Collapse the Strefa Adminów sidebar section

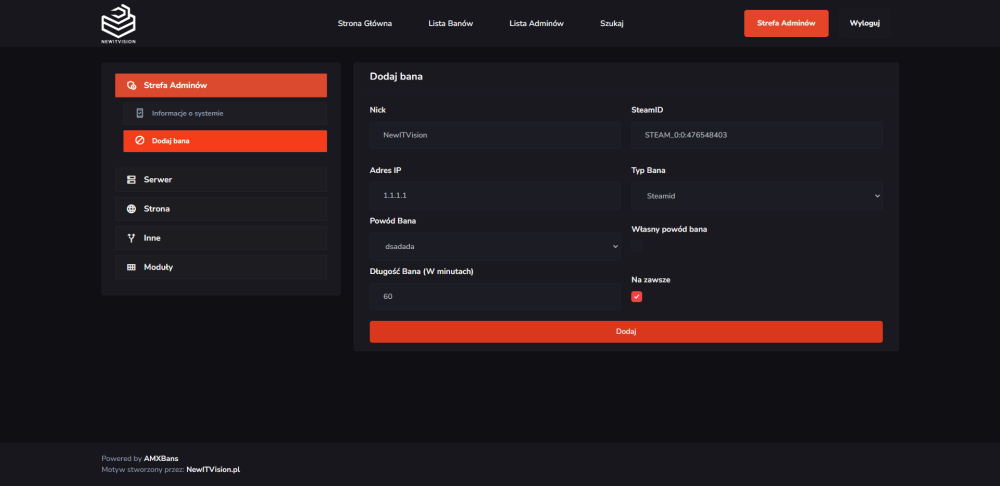221,85
